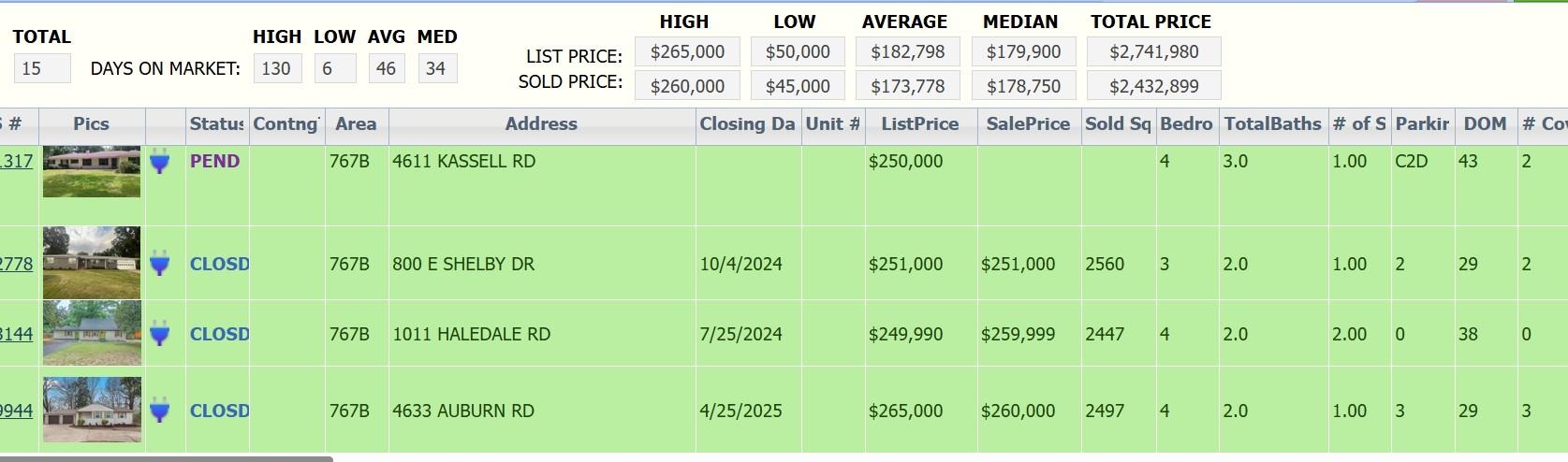
Task: Click the blue plug icon for 4633 Auburn Rd
Action: pos(160,411)
